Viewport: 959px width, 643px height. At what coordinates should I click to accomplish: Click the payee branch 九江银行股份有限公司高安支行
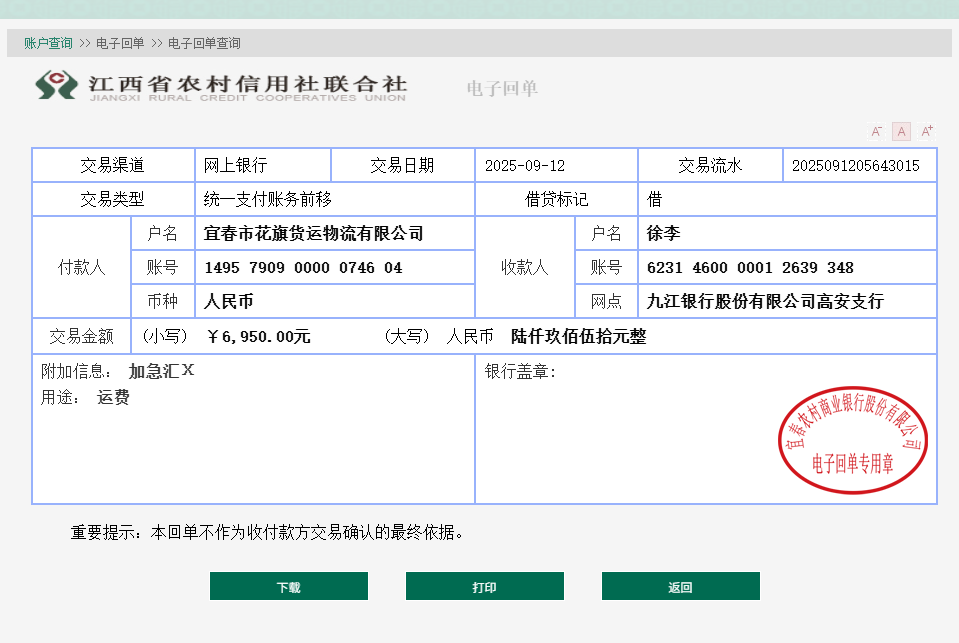point(765,301)
